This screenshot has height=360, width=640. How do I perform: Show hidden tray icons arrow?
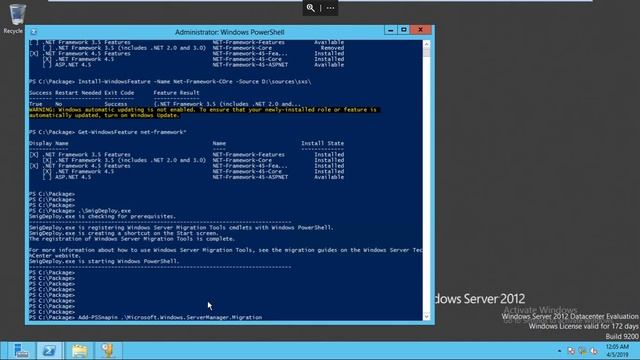click(559, 351)
